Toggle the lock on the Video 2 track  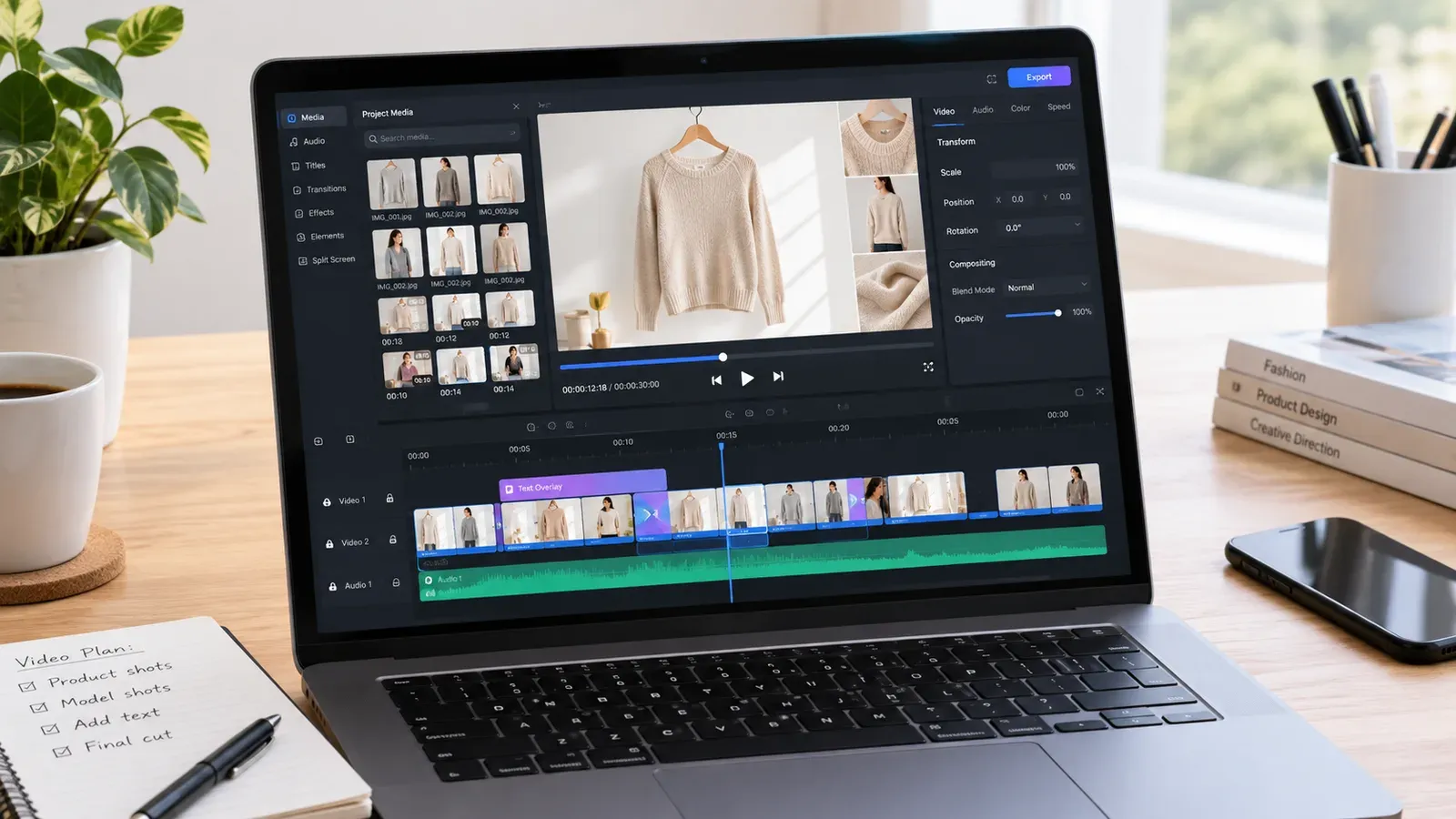pyautogui.click(x=392, y=540)
